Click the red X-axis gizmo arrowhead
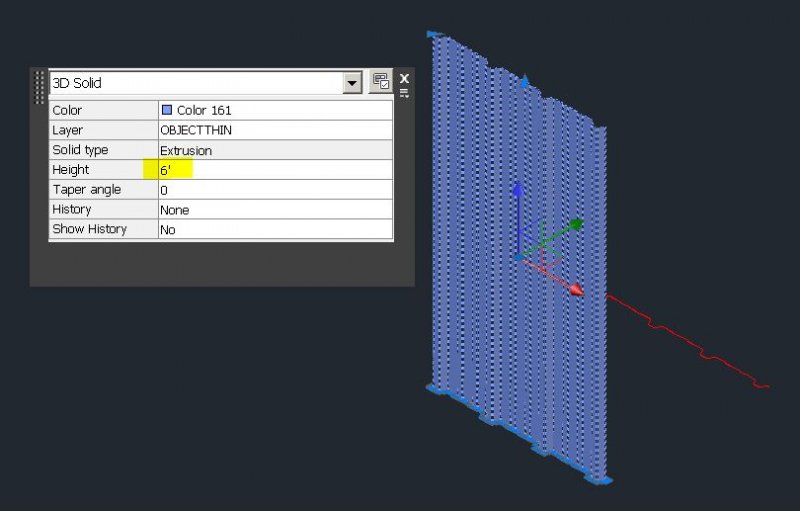Viewport: 800px width, 511px height. tap(576, 290)
